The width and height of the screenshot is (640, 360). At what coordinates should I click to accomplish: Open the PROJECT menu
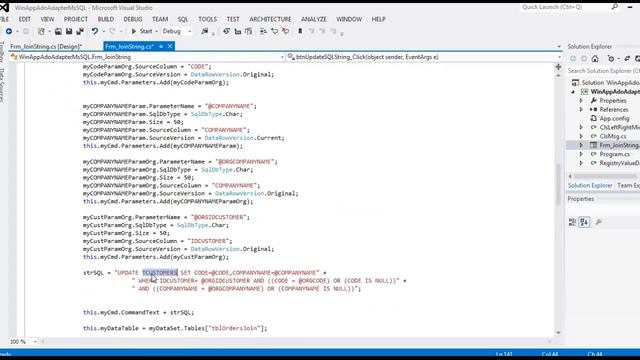(x=76, y=19)
